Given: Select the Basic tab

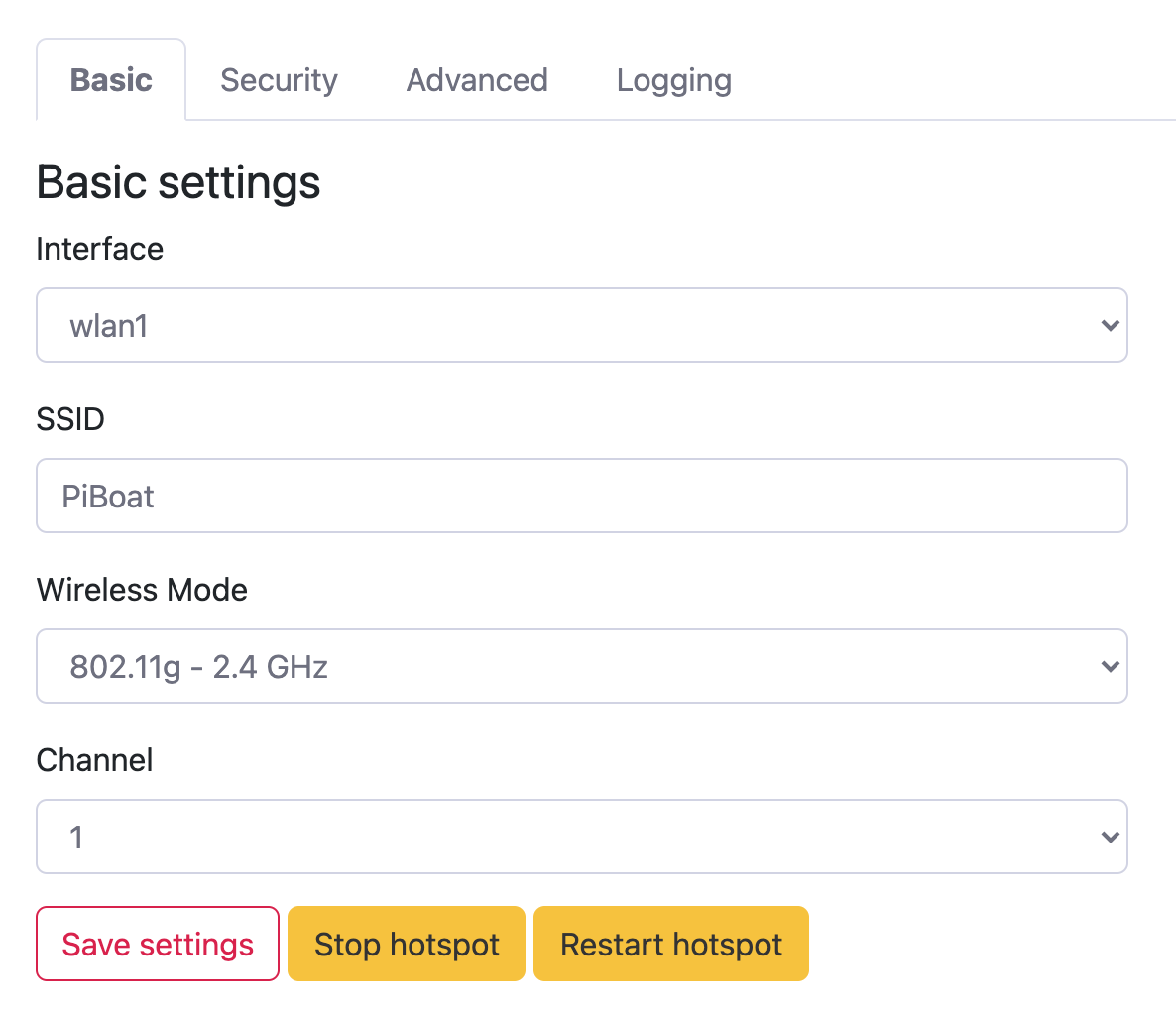Looking at the screenshot, I should pos(111,80).
